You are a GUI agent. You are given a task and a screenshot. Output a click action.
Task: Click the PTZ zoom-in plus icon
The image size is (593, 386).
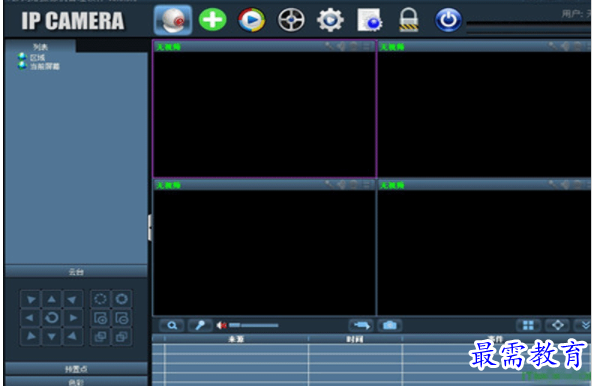coord(100,318)
